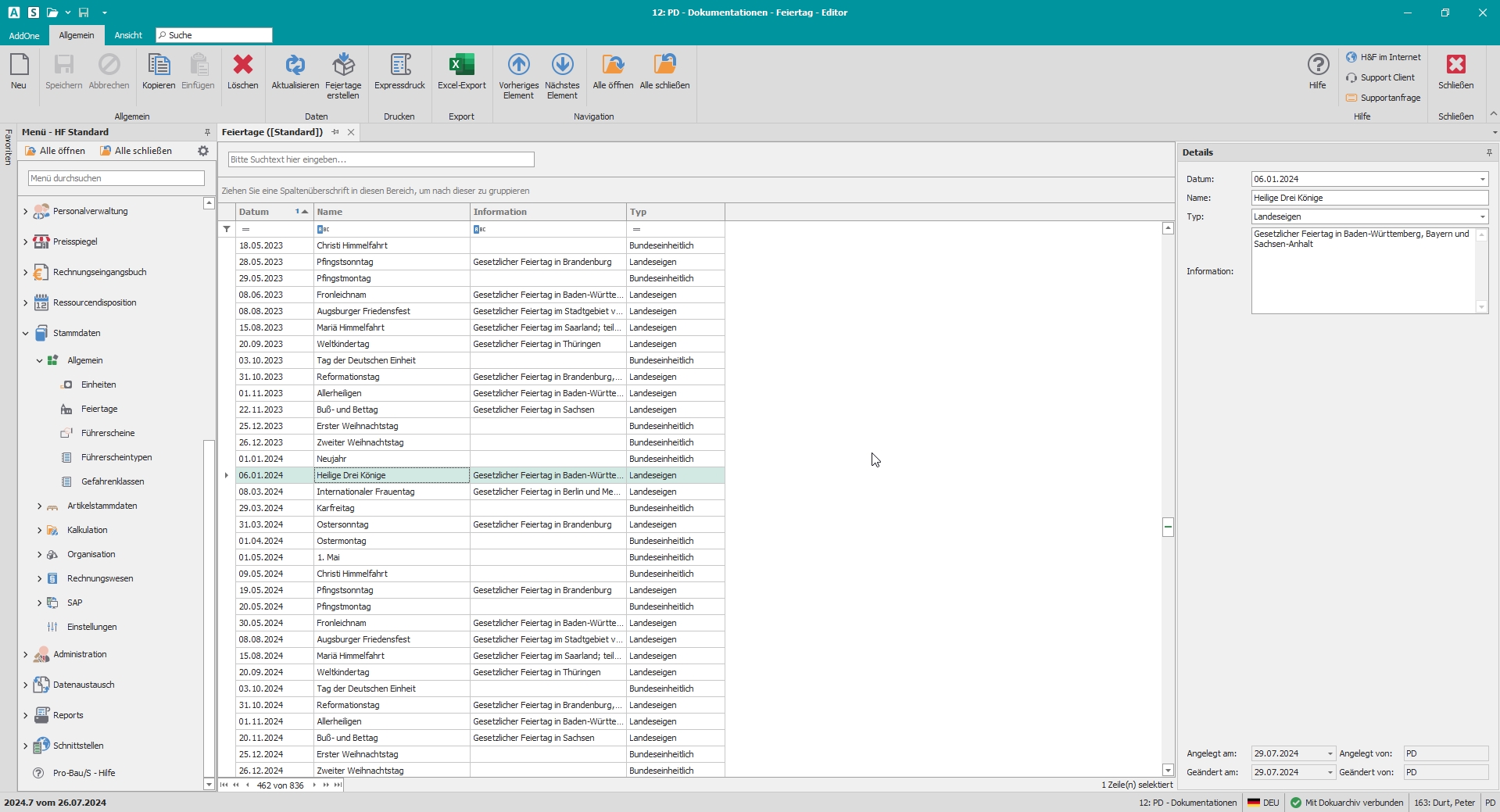Click the Expressdruck print icon
1500x812 pixels.
tap(399, 66)
